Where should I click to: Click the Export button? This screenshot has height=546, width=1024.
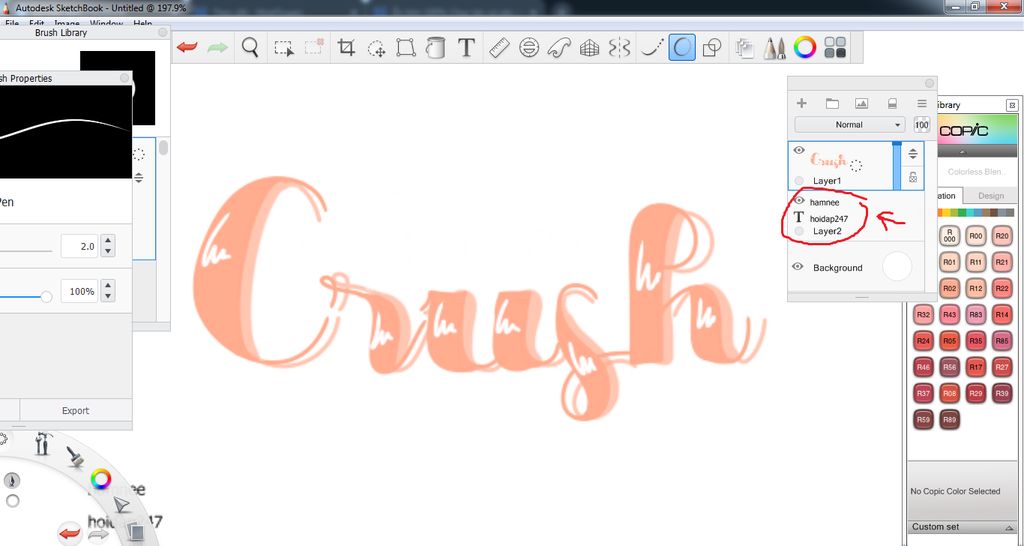(x=75, y=411)
